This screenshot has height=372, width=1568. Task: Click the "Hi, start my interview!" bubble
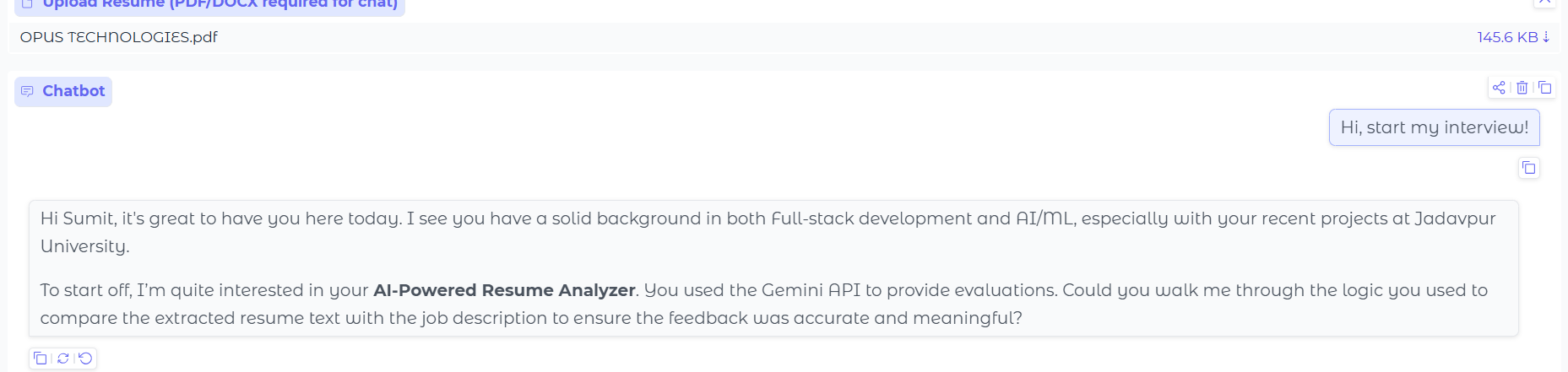coord(1434,127)
